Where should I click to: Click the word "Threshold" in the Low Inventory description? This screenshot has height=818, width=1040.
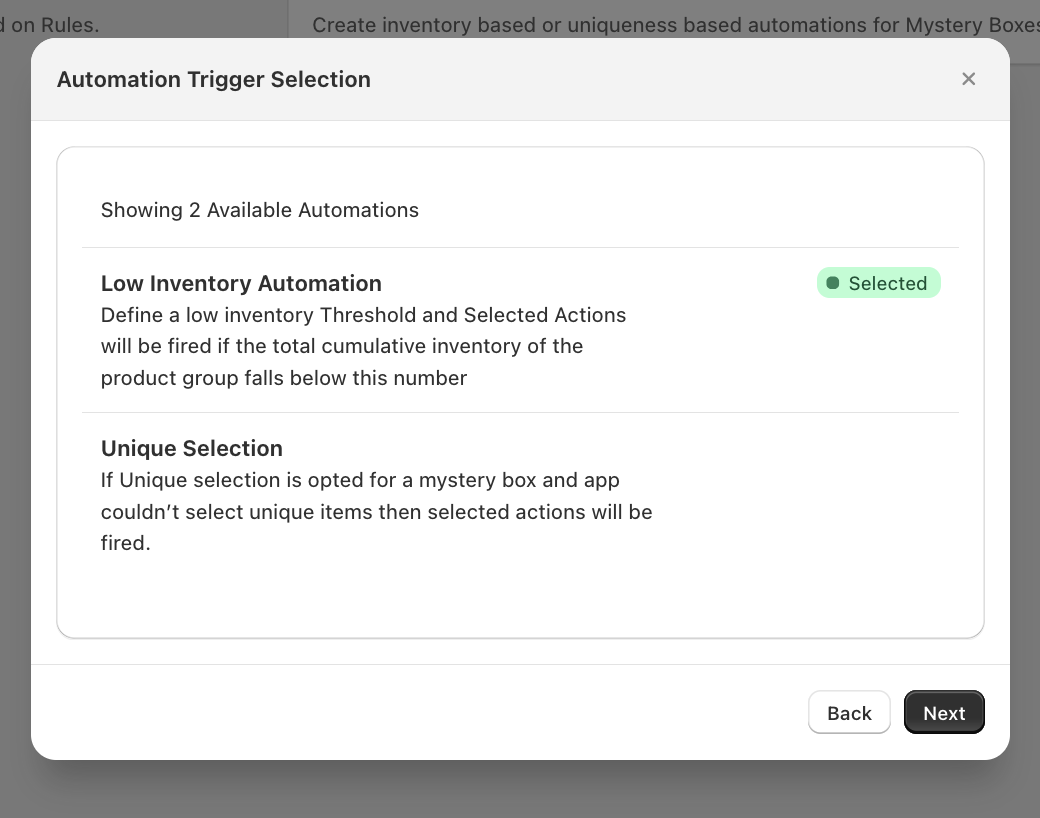point(367,315)
